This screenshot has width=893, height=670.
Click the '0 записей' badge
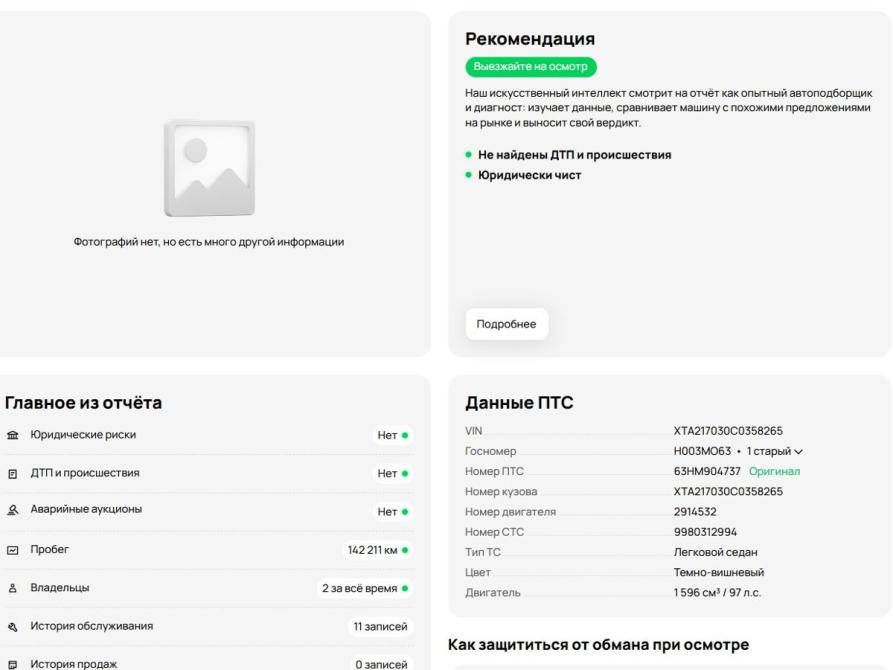tap(381, 664)
